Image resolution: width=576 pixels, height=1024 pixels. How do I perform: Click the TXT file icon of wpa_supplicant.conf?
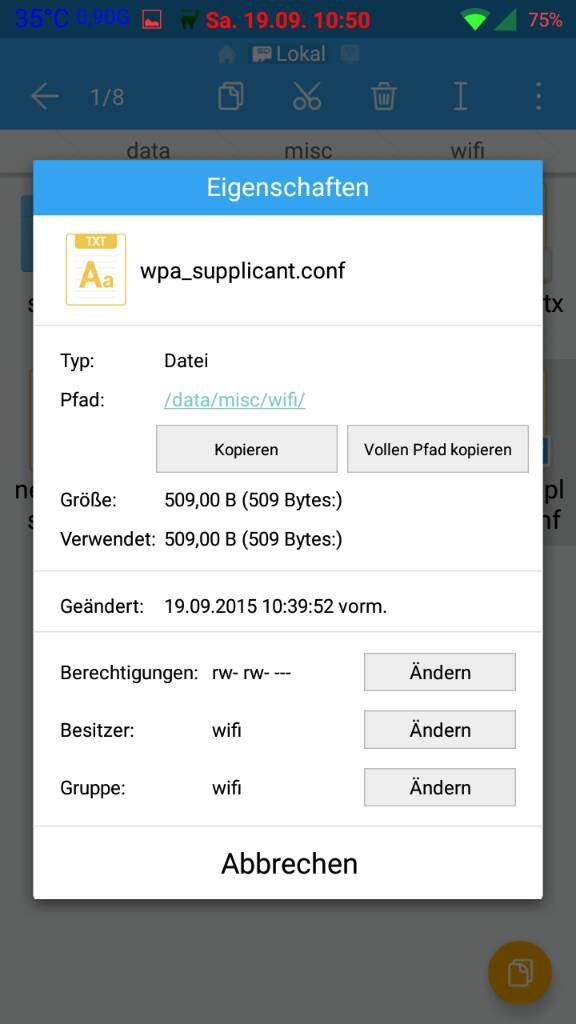pos(96,270)
